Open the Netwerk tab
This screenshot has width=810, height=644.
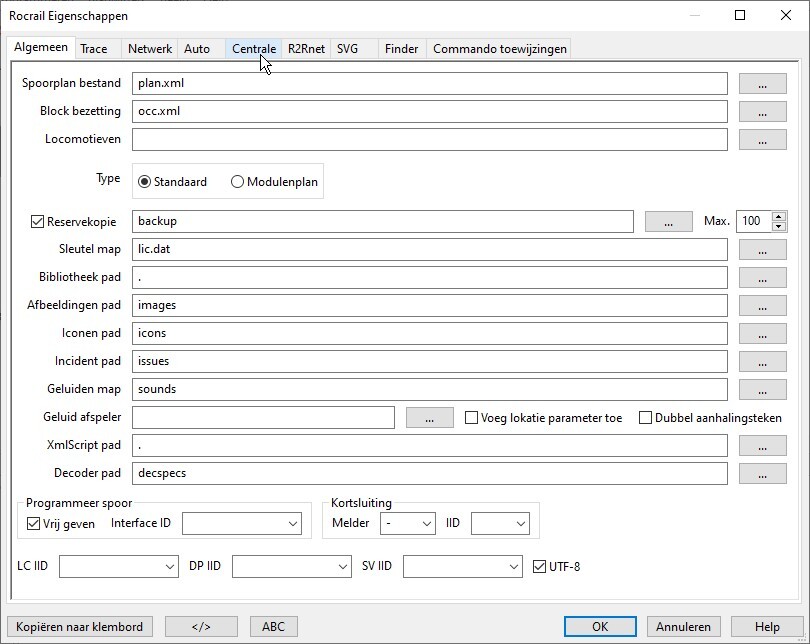tap(150, 49)
